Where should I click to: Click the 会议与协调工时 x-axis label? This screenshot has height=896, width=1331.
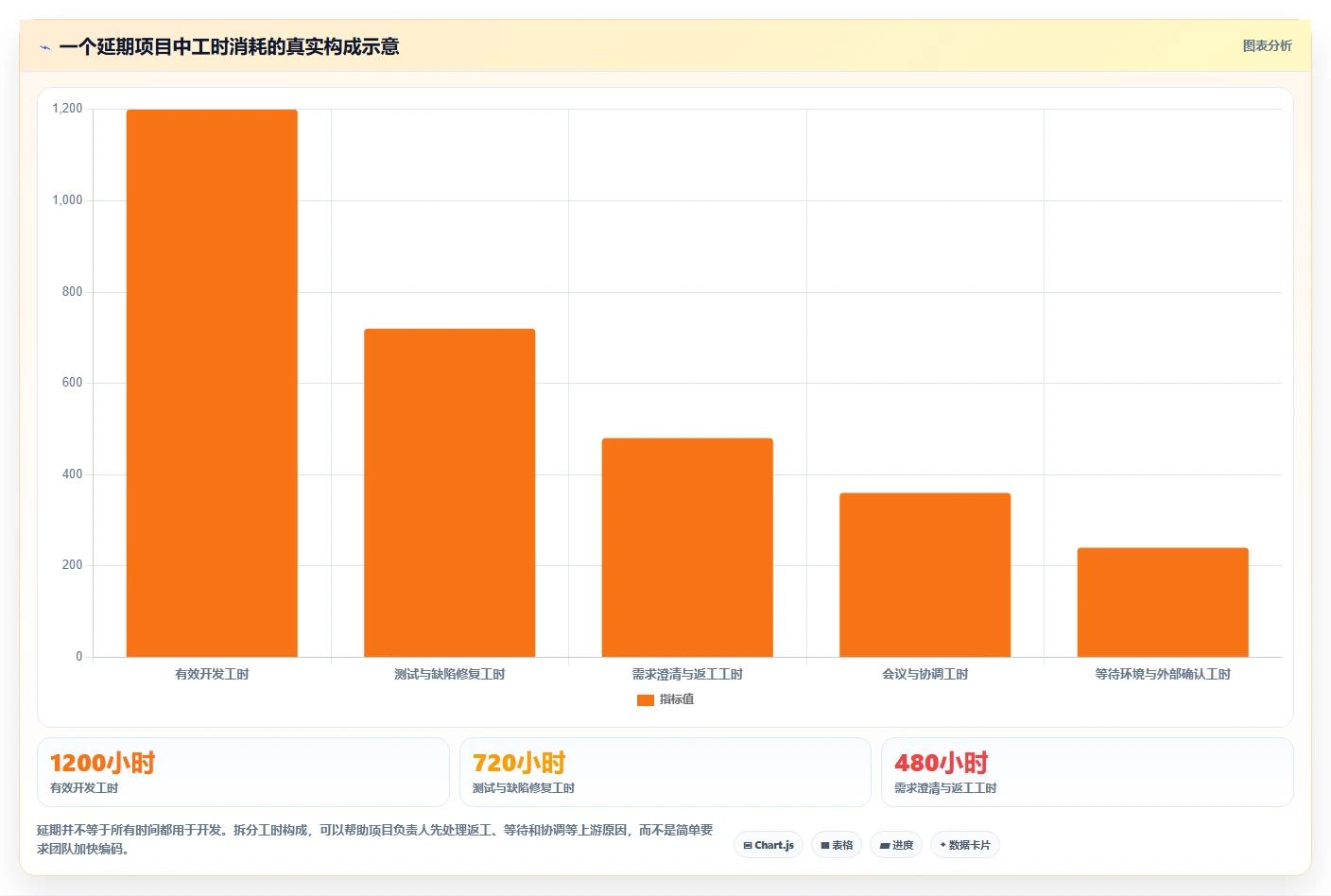(925, 674)
